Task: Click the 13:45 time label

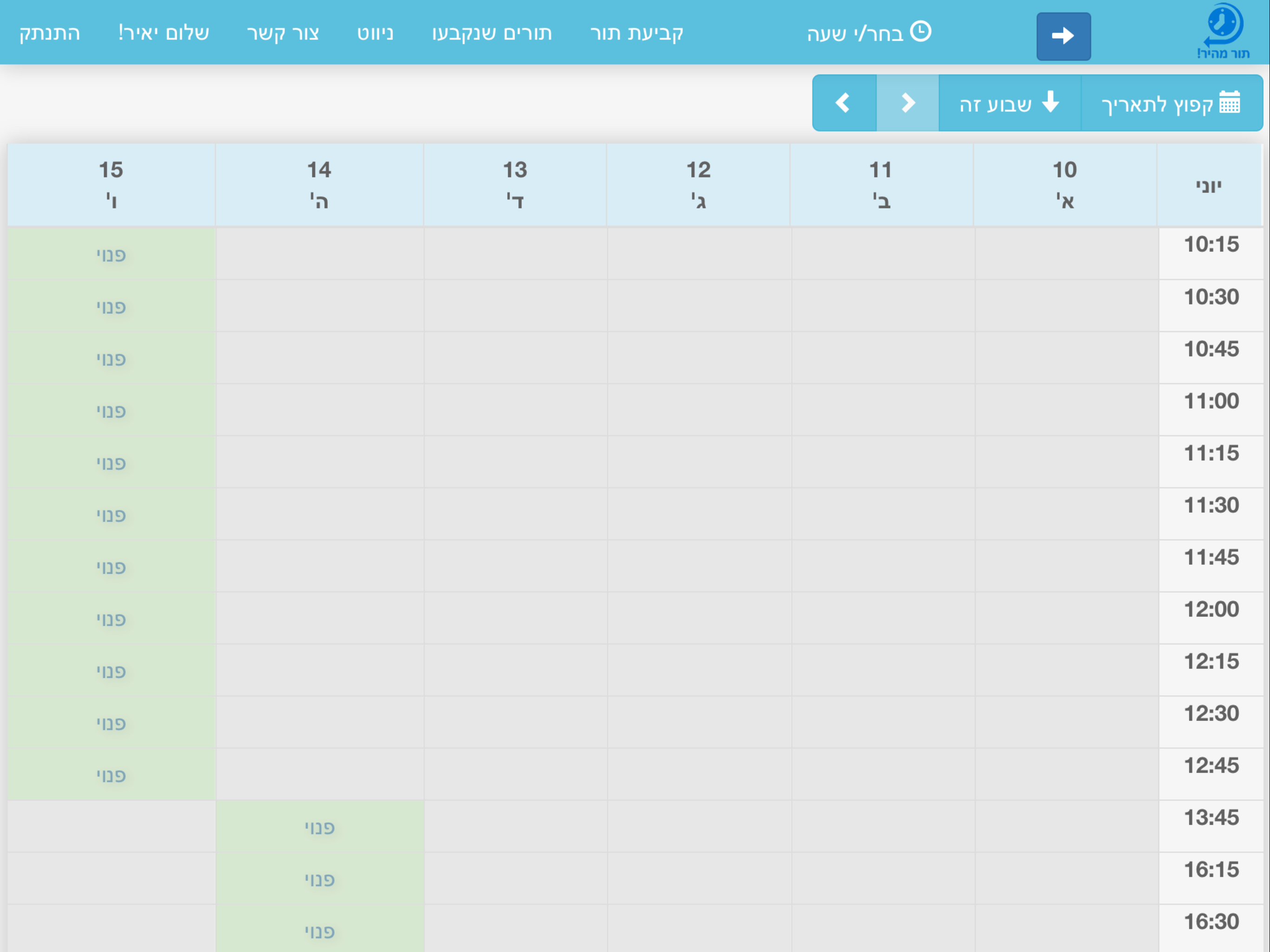Action: click(x=1211, y=818)
